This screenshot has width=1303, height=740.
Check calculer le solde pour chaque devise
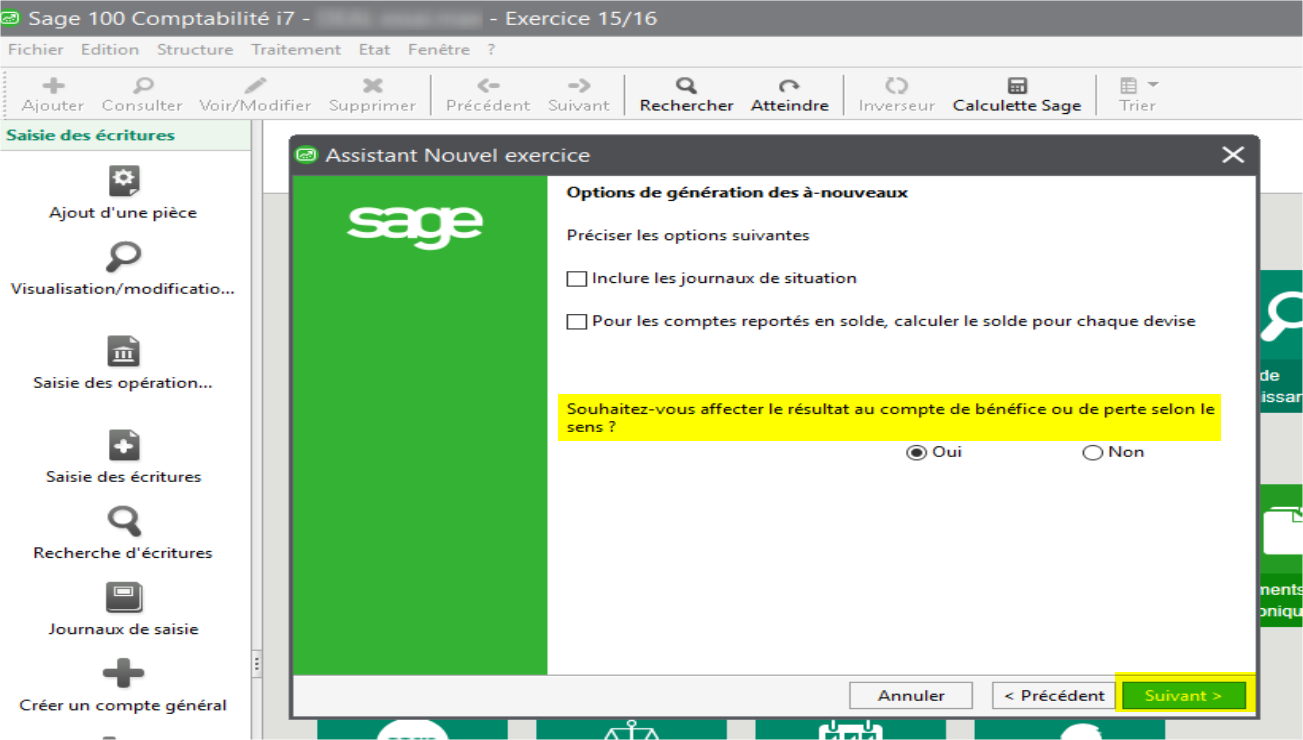577,322
